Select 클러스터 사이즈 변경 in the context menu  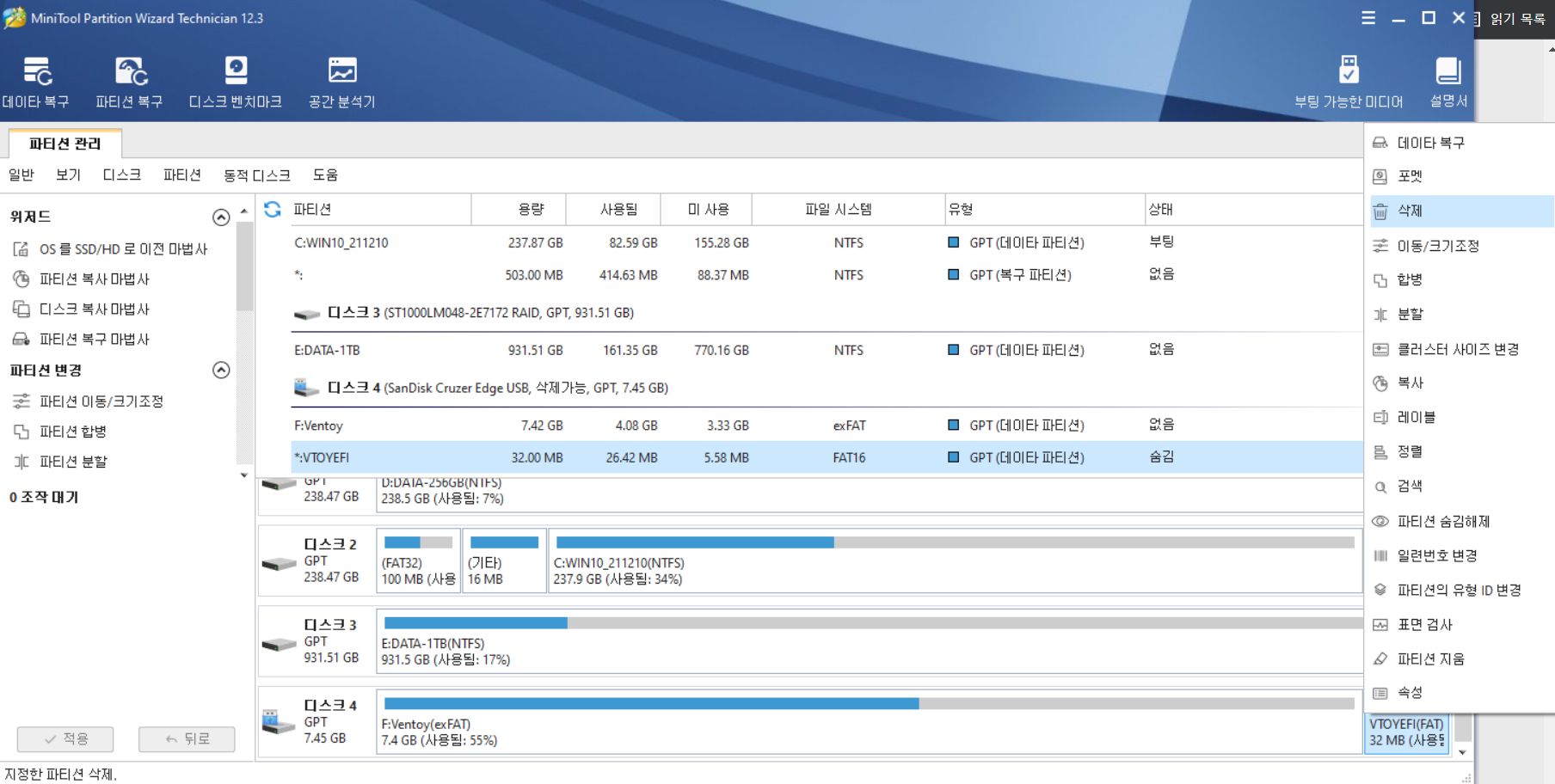click(x=1462, y=349)
